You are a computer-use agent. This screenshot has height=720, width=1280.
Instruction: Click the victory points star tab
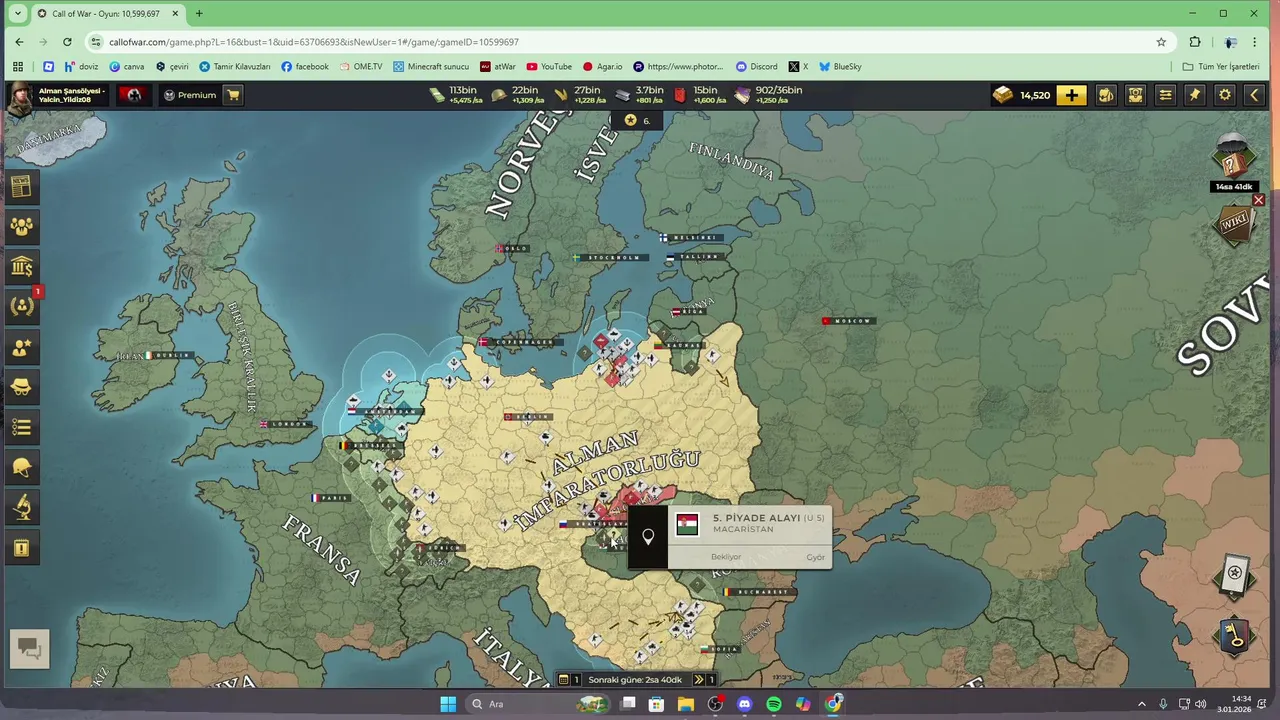(637, 120)
